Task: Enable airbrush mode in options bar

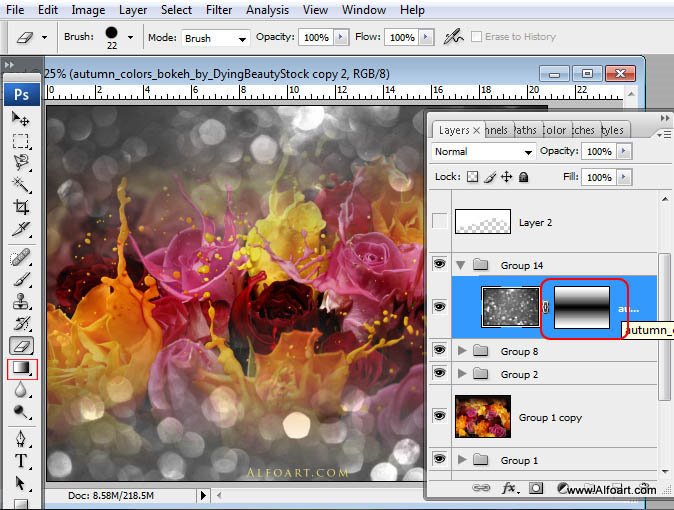Action: 453,37
